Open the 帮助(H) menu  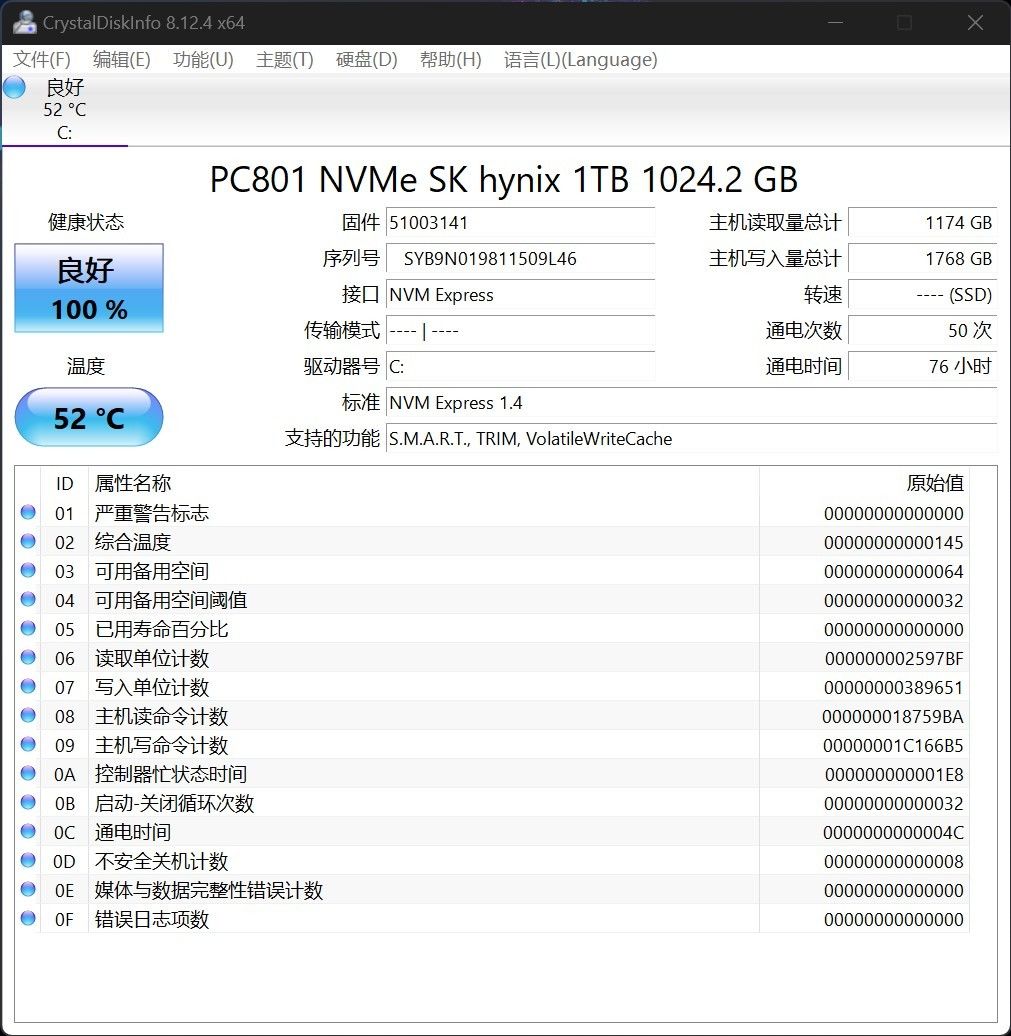451,59
